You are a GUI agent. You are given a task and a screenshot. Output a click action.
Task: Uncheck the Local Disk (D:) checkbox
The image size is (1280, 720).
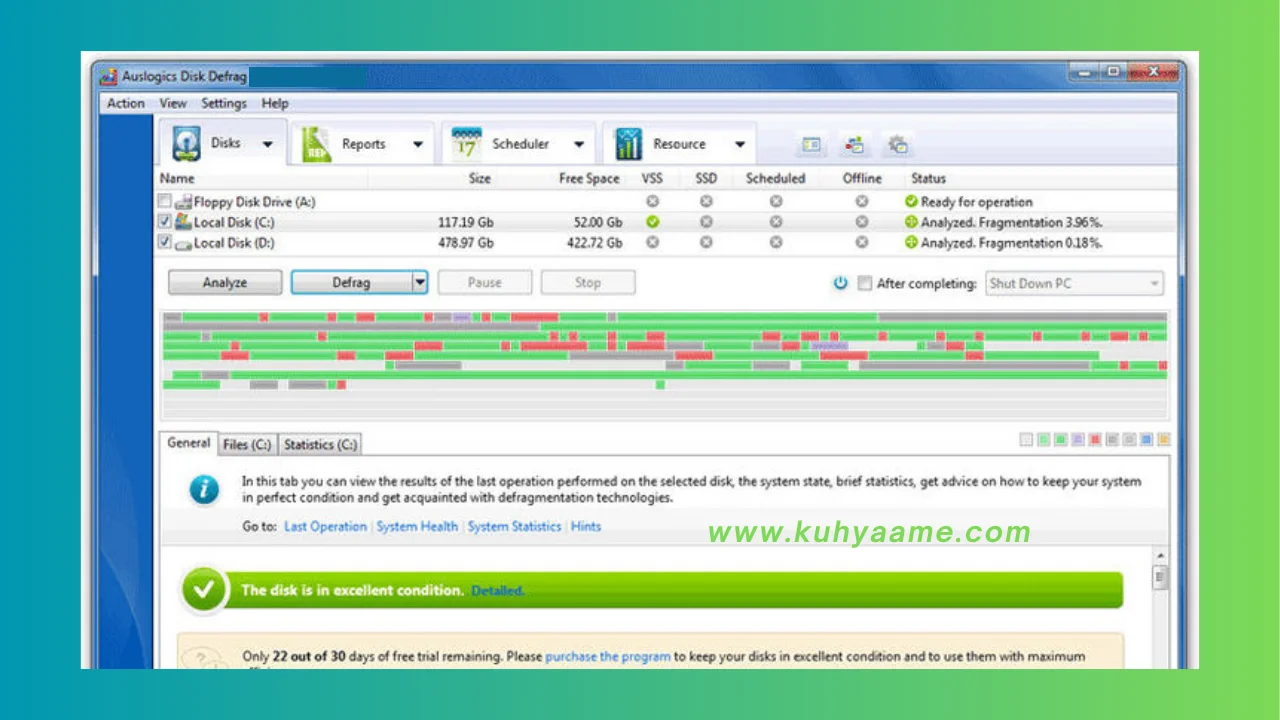(165, 242)
